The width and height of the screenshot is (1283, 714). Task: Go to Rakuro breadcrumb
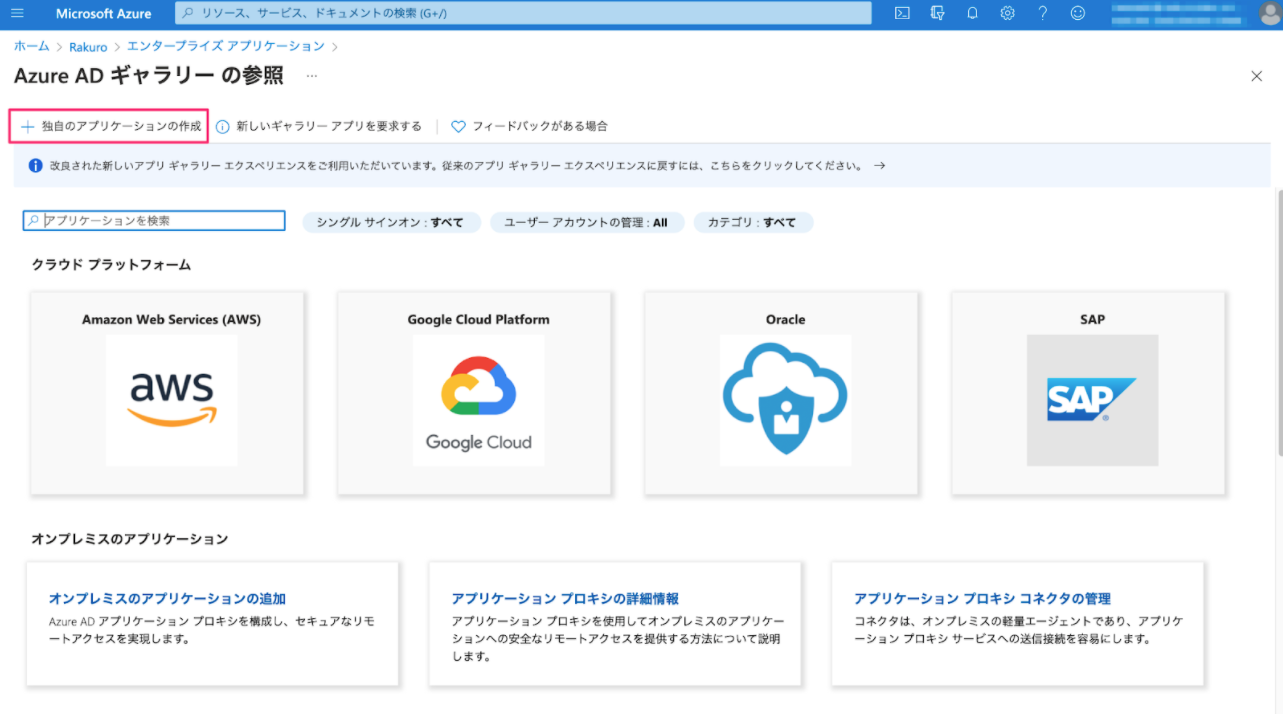tap(88, 47)
